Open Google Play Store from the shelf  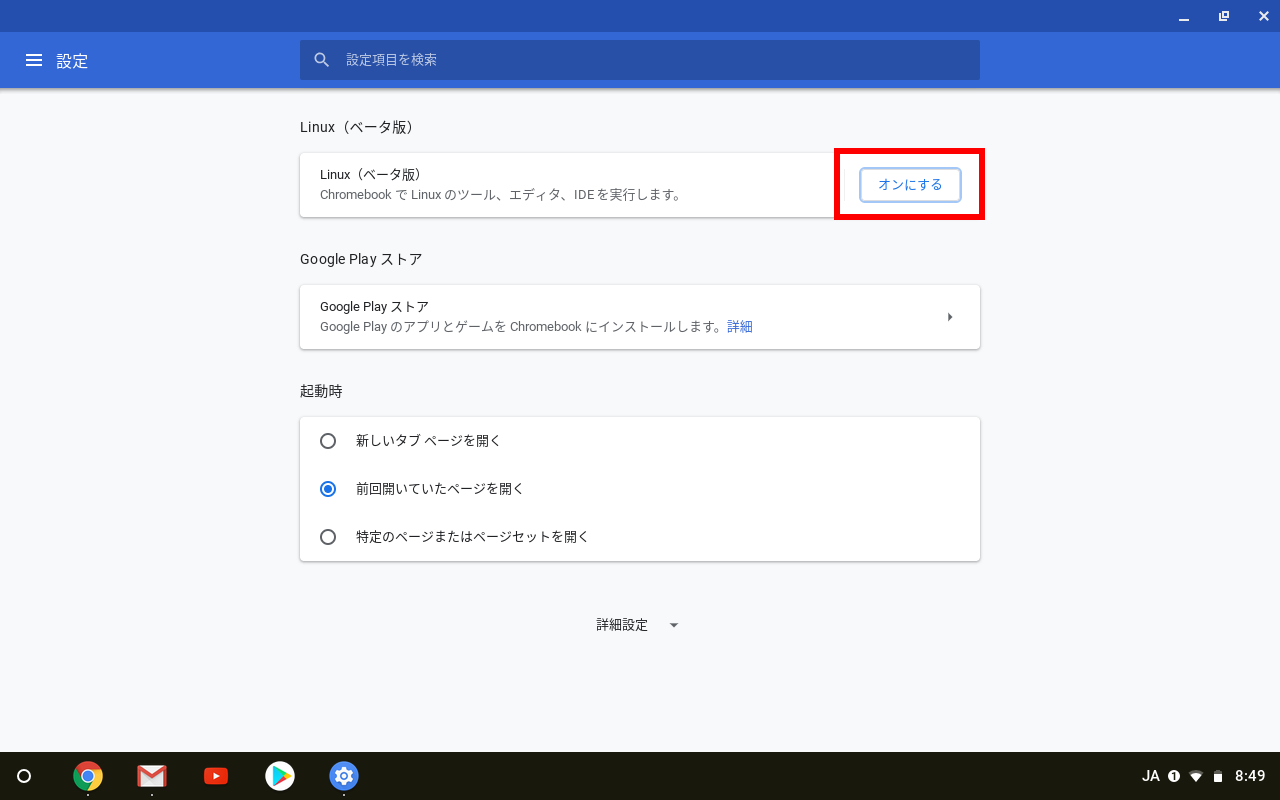pyautogui.click(x=280, y=776)
